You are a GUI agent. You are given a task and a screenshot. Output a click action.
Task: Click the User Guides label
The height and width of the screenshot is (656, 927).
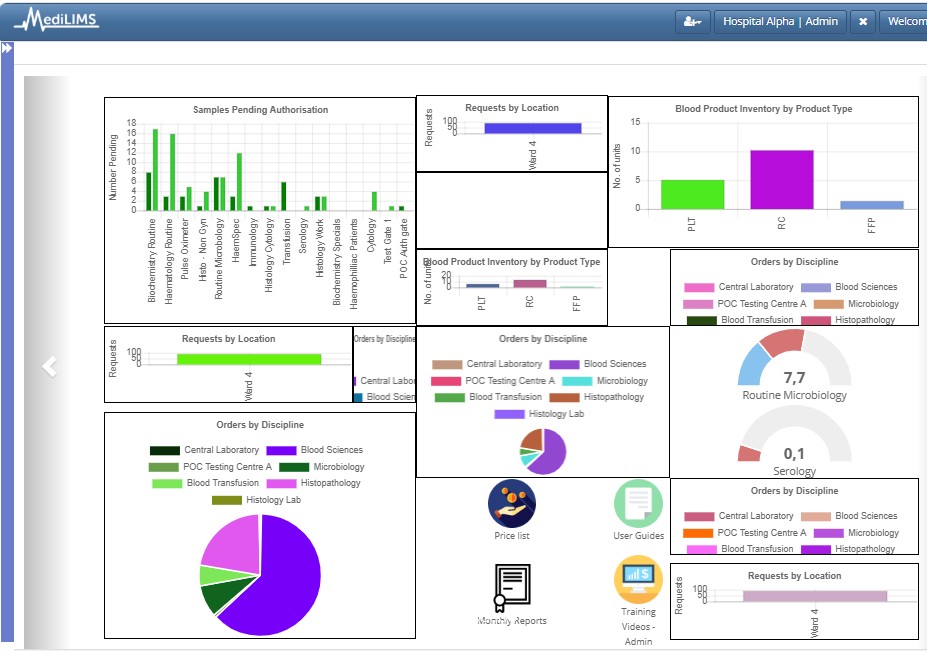[638, 536]
